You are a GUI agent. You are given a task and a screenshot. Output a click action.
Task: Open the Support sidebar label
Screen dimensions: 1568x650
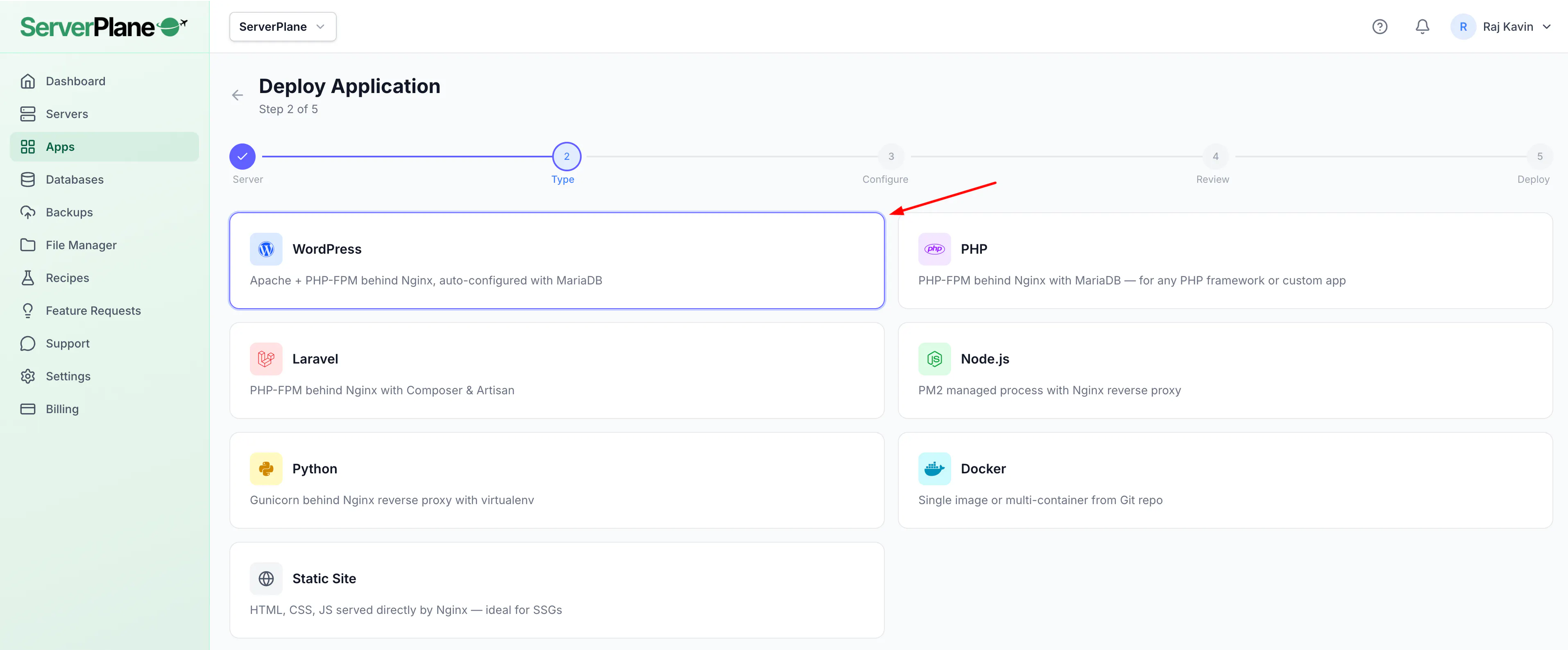pyautogui.click(x=68, y=343)
